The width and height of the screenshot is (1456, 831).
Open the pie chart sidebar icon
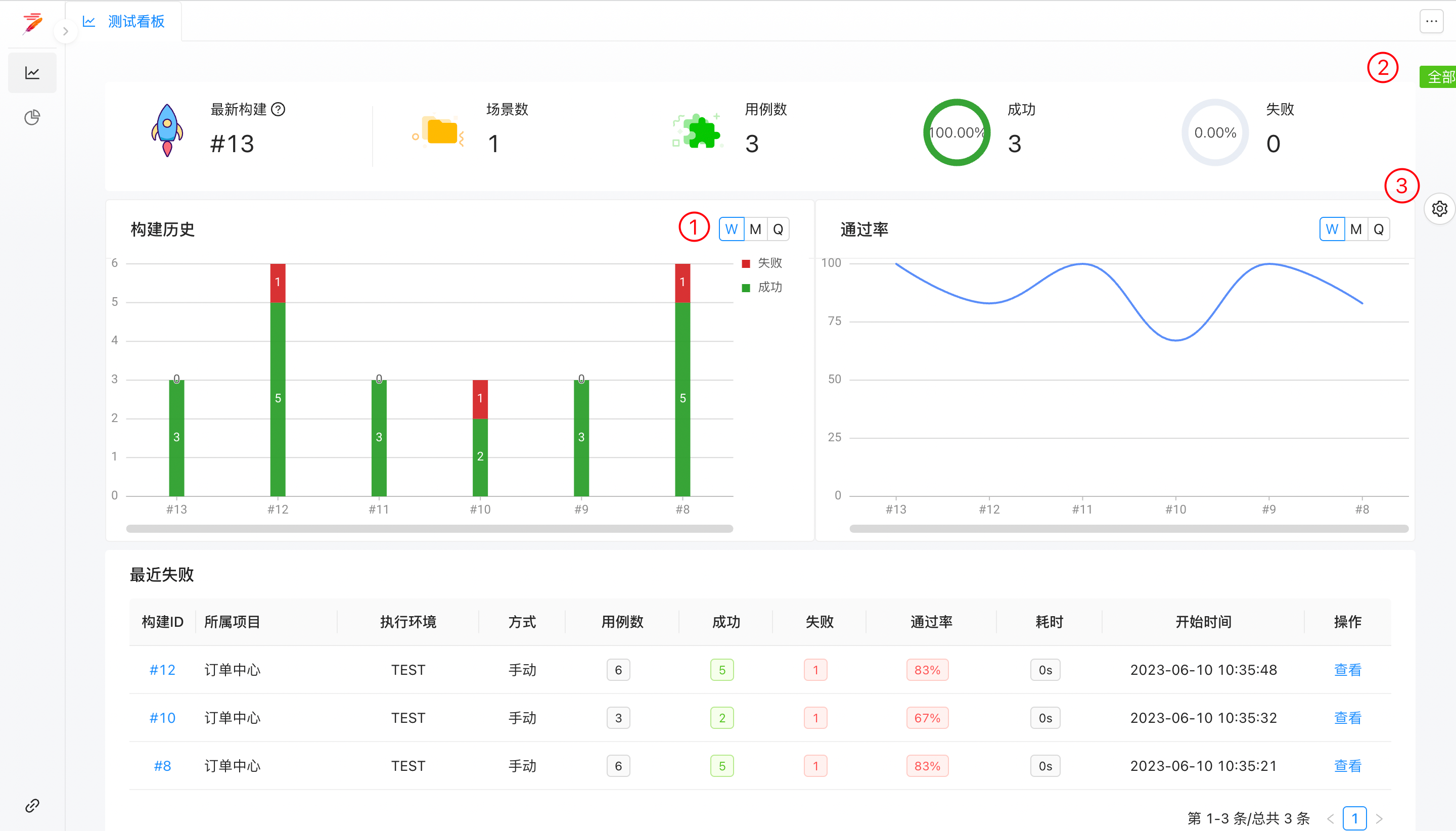tap(32, 118)
